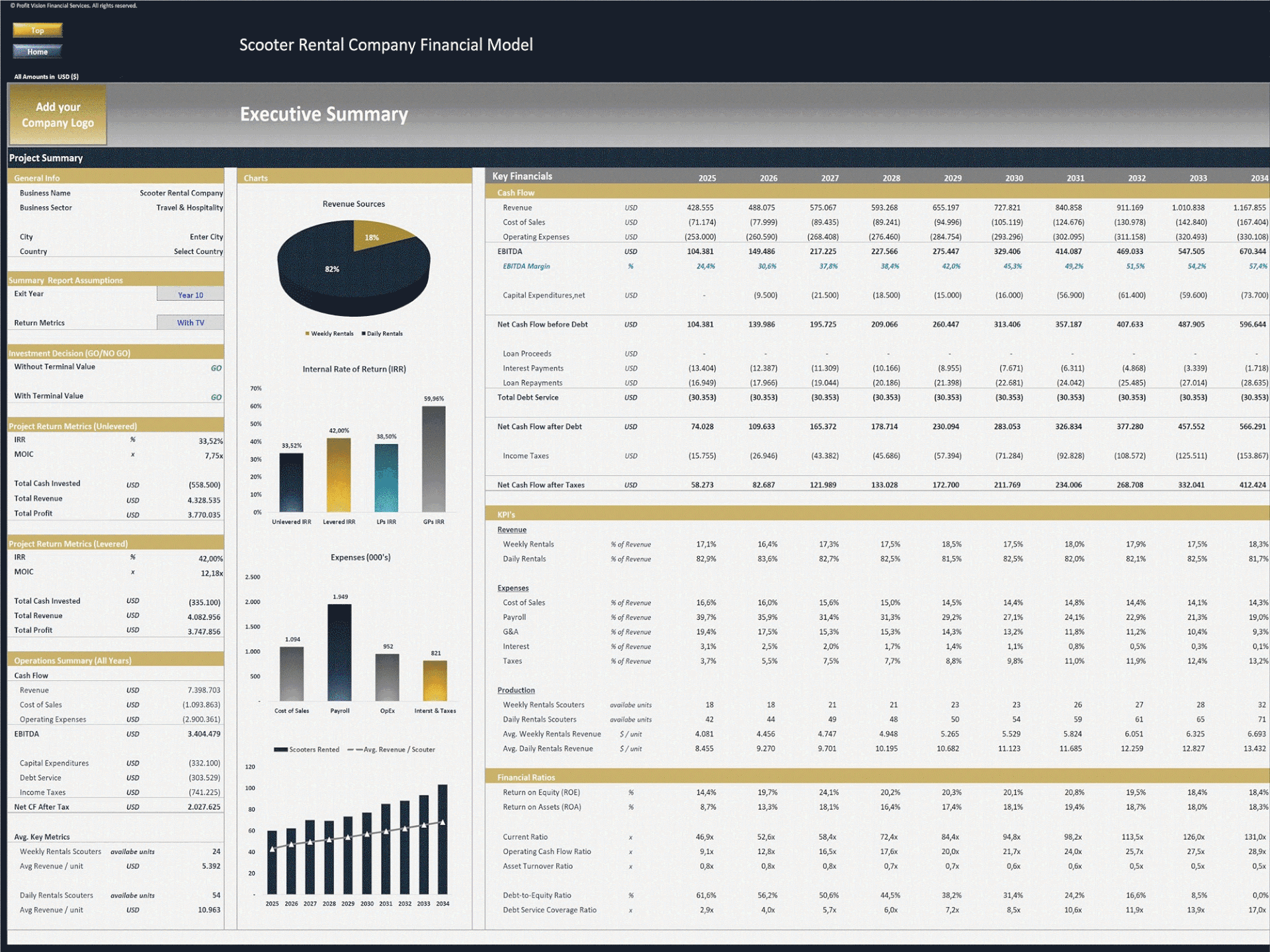Click the Avg. Revenue / Scouter legend entry
Viewport: 1270px width, 952px height.
point(392,750)
